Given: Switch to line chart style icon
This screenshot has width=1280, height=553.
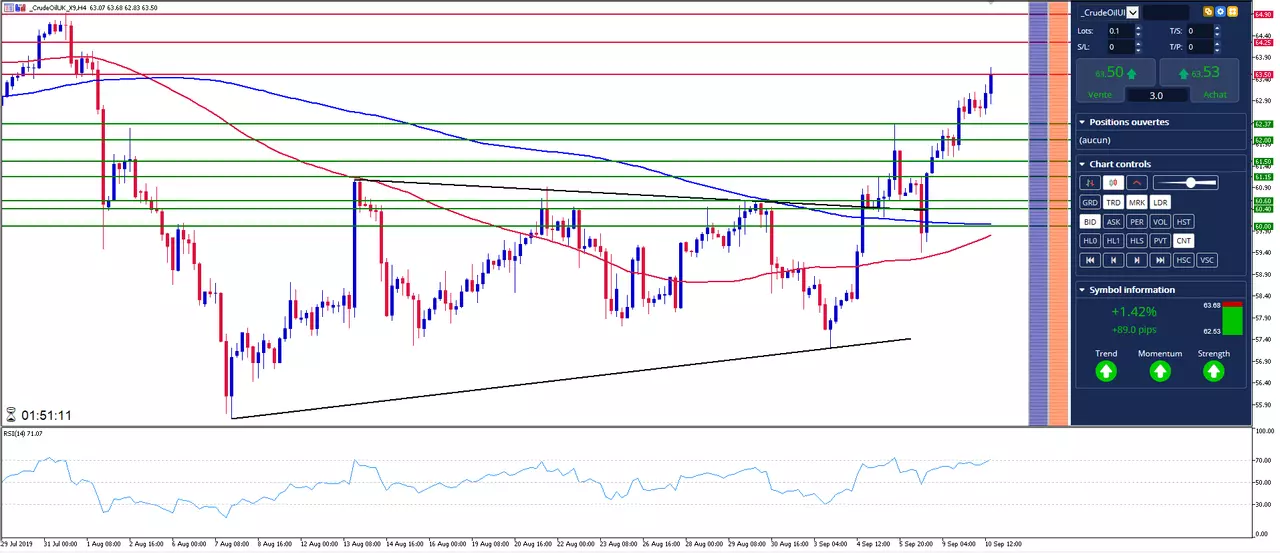Looking at the screenshot, I should pyautogui.click(x=1138, y=183).
